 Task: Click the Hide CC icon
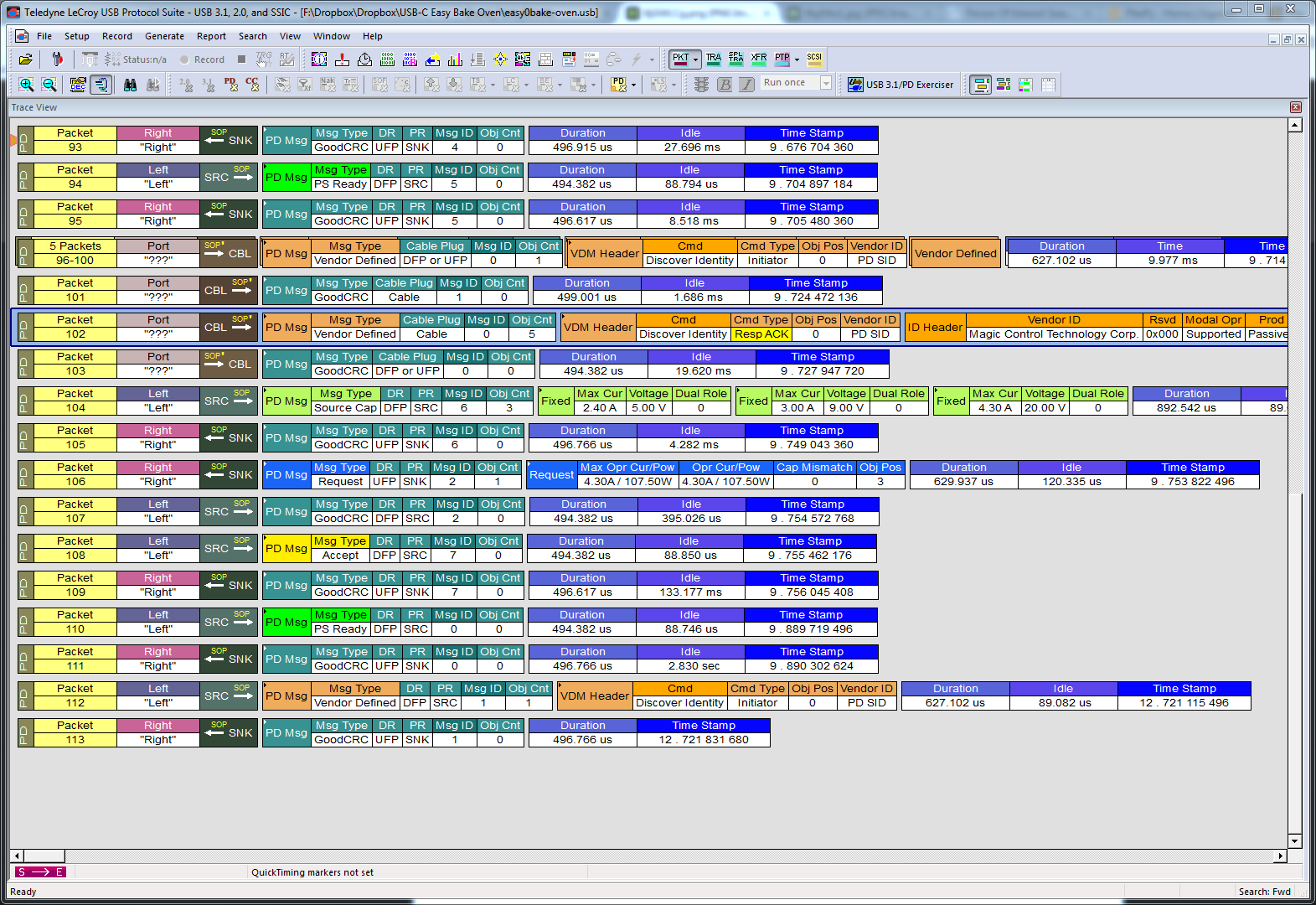click(252, 85)
